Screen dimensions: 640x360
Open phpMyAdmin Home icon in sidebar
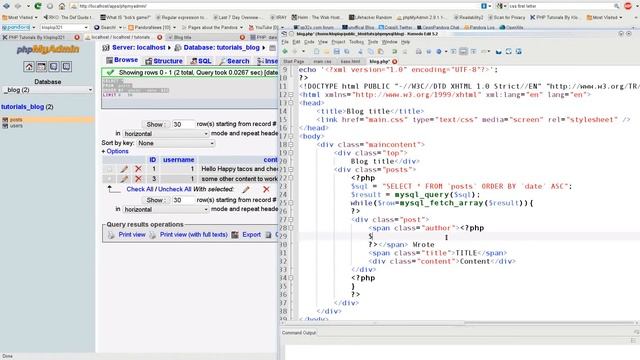(29, 67)
